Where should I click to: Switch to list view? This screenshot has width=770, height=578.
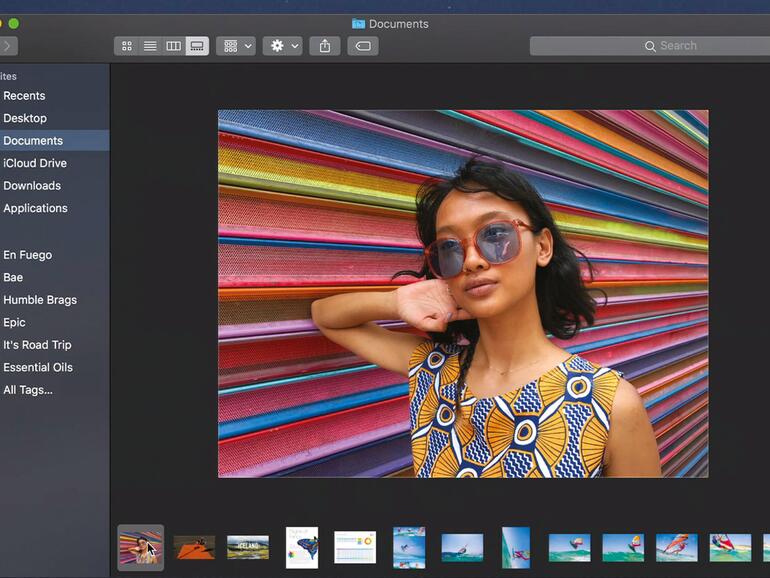(x=150, y=46)
